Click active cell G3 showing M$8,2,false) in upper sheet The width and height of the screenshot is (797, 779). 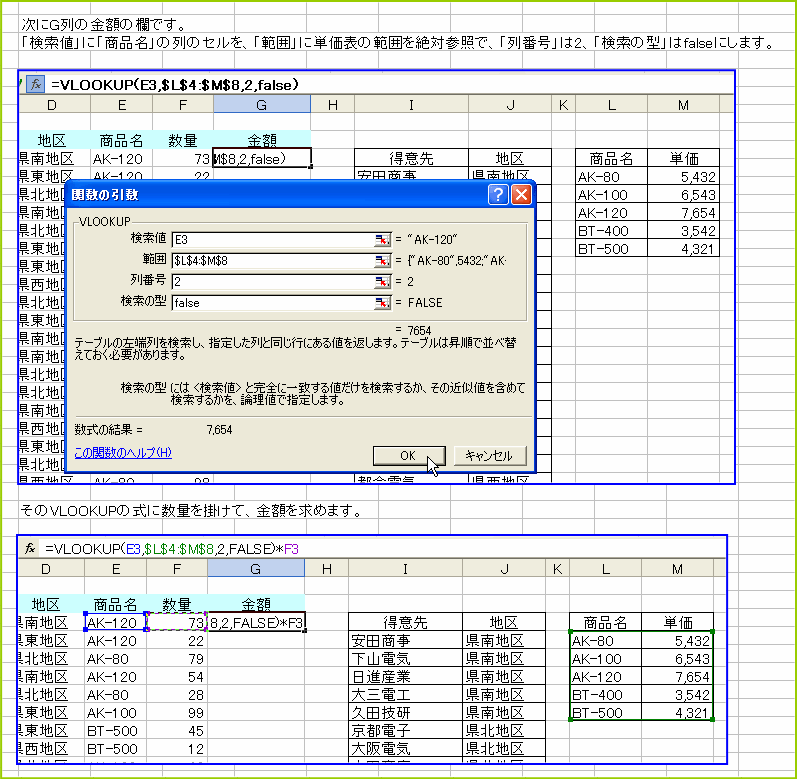[x=262, y=159]
